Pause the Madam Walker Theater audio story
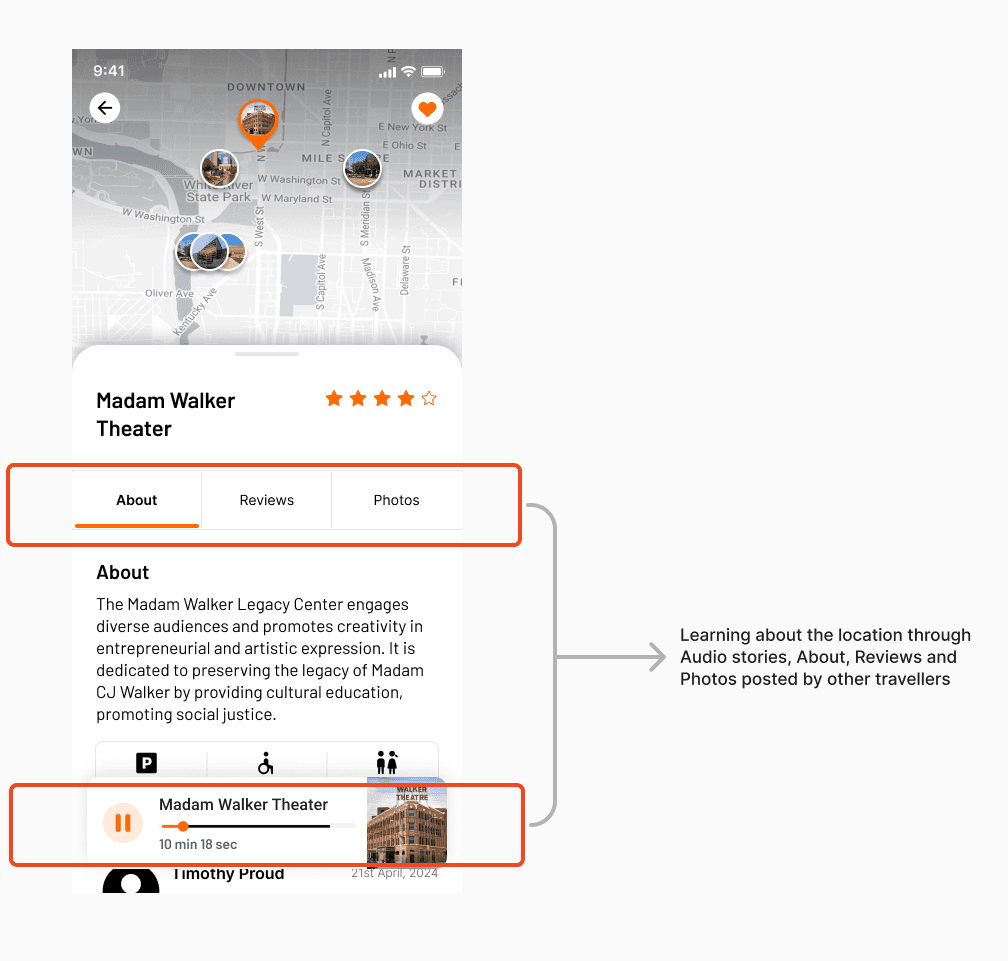This screenshot has width=1008, height=961. tap(123, 823)
